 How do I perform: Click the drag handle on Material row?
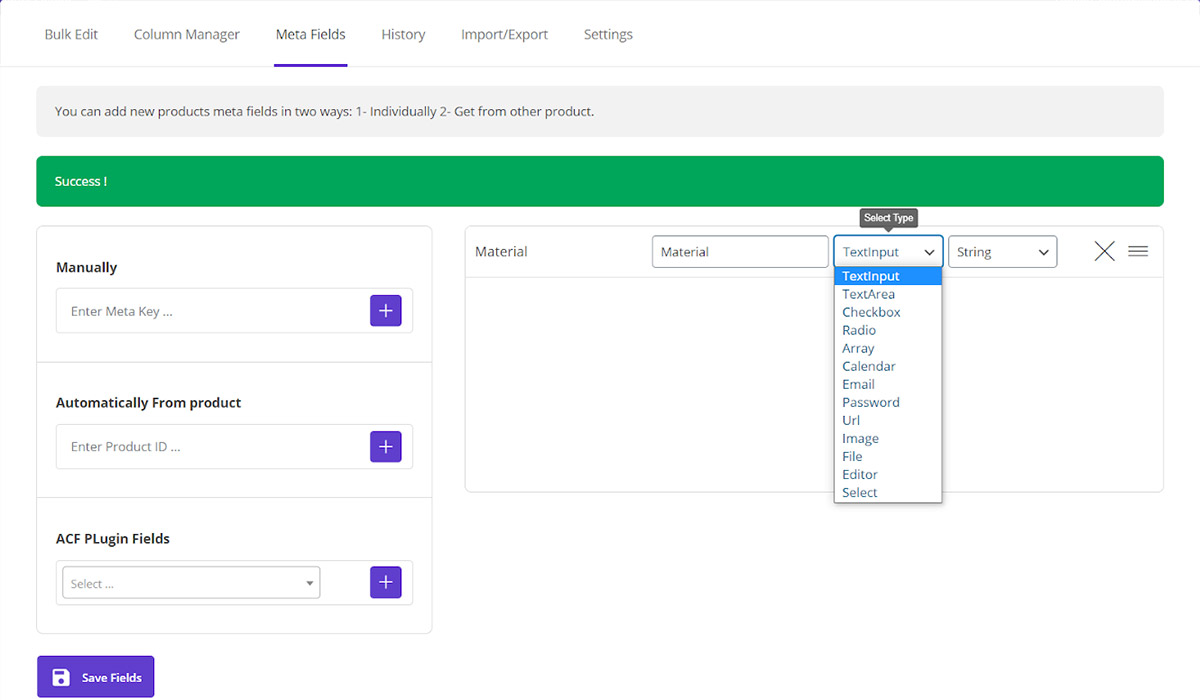[x=1138, y=252]
